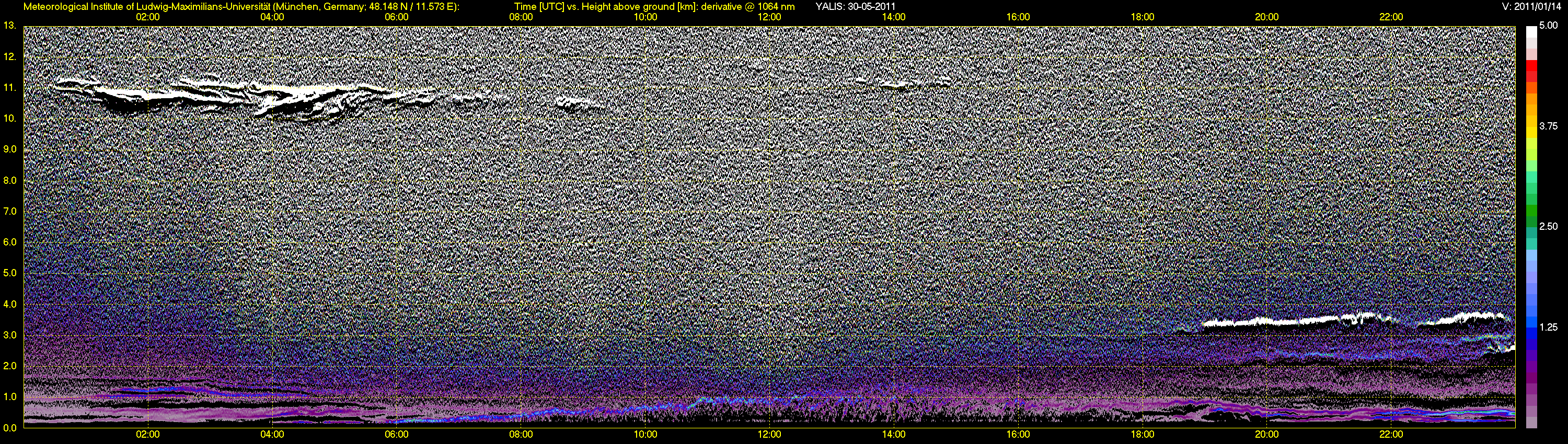Click 04:00 on the lower time axis

click(x=272, y=435)
